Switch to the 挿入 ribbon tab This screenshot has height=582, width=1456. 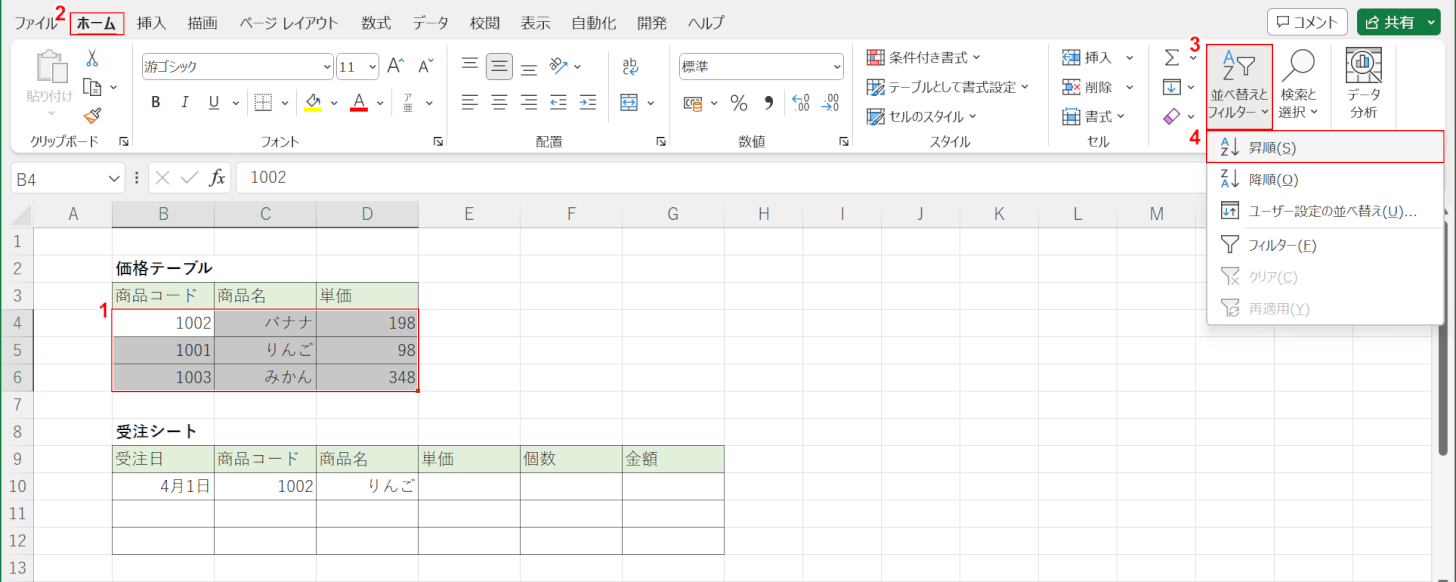tap(152, 22)
